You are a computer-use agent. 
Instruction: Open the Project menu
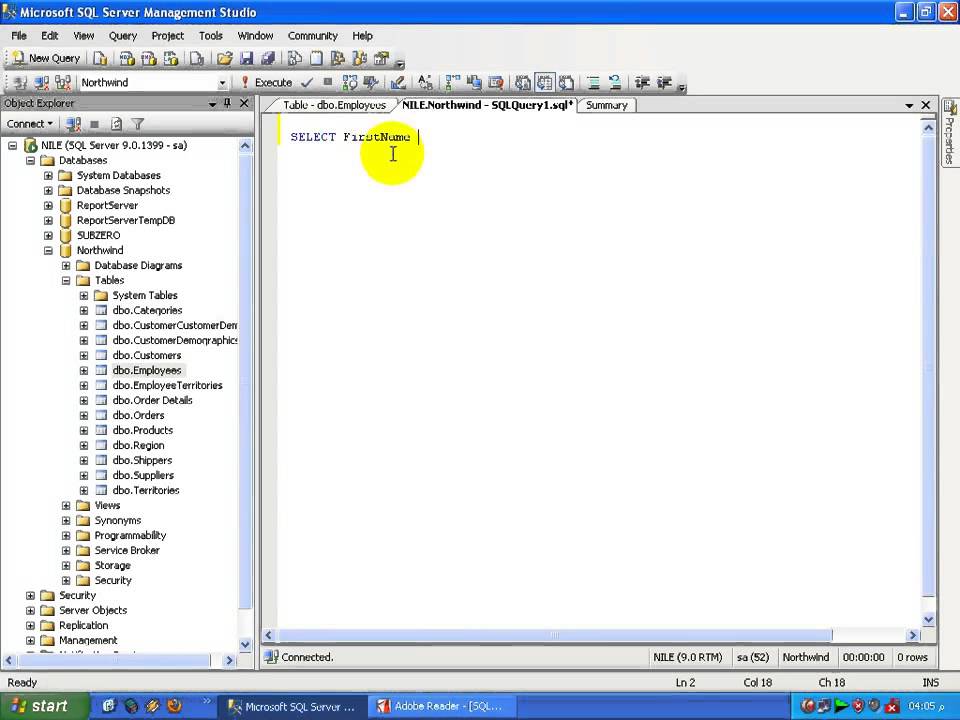[x=167, y=36]
